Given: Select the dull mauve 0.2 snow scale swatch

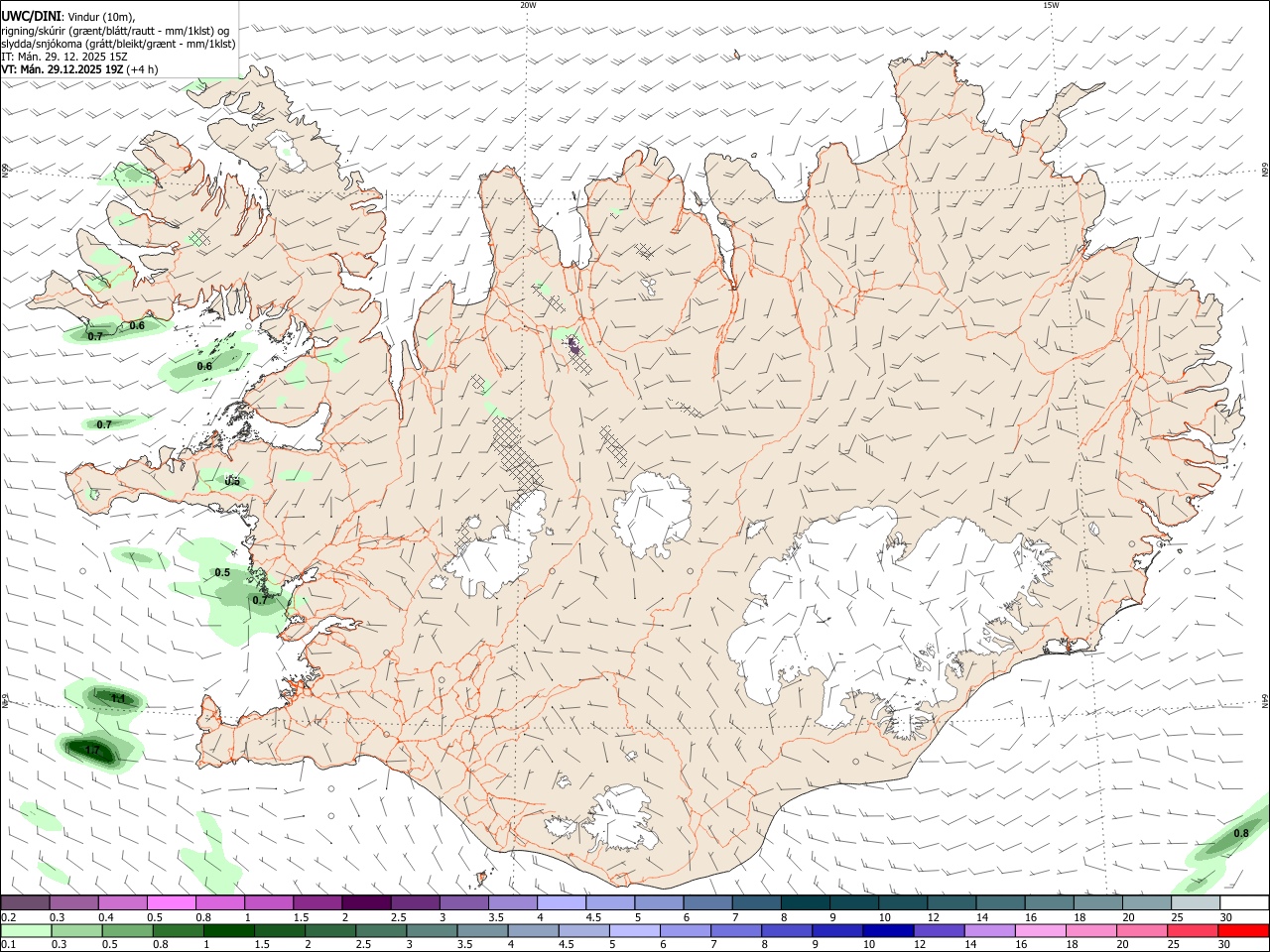Looking at the screenshot, I should click(x=25, y=902).
